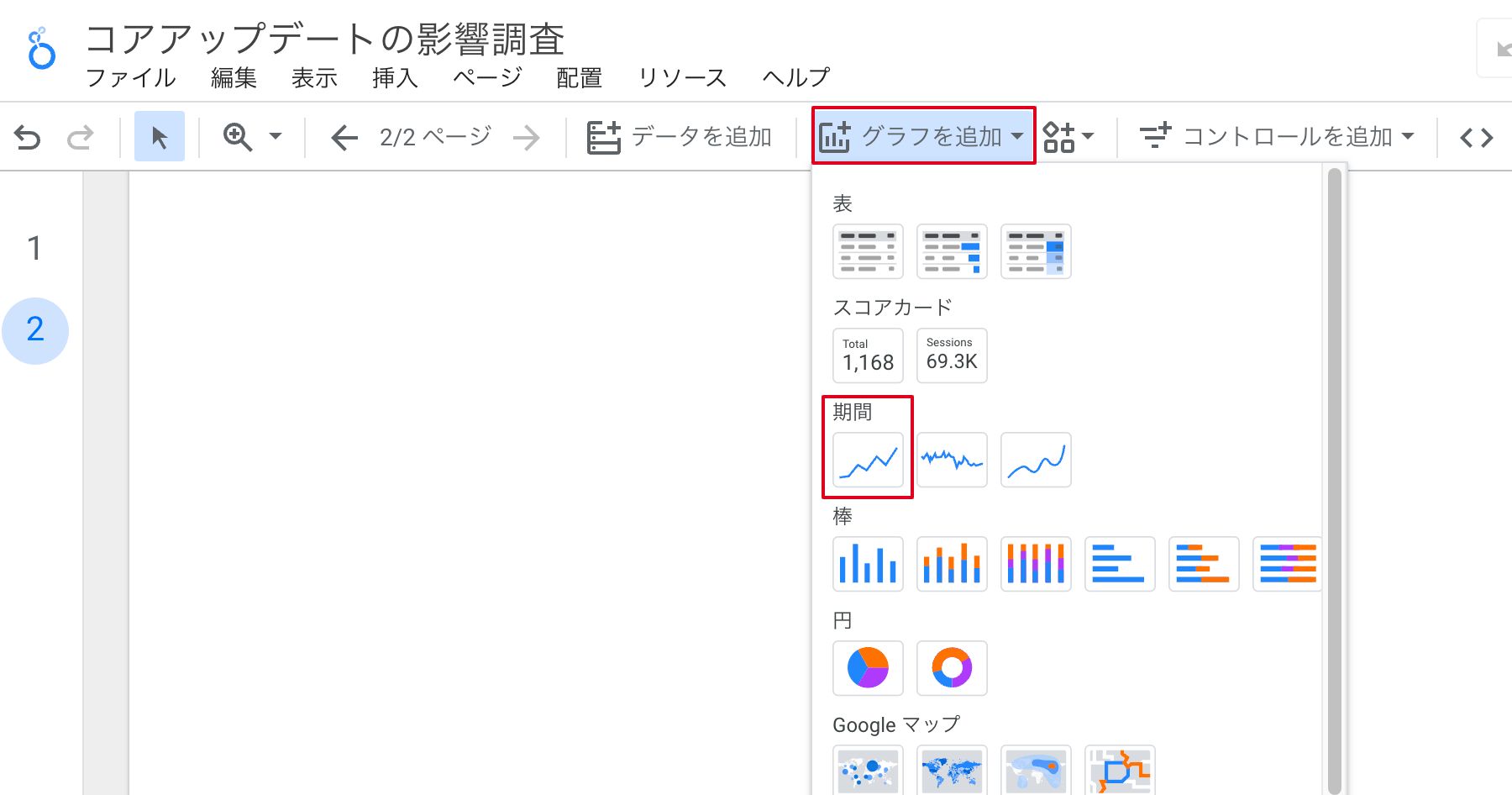Viewport: 1512px width, 795px height.
Task: Open the zoom level dropdown arrow
Action: point(275,136)
